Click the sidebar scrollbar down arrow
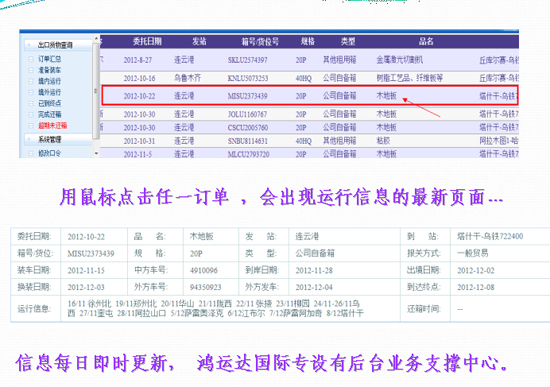Viewport: 550px width, 387px height. 96,153
